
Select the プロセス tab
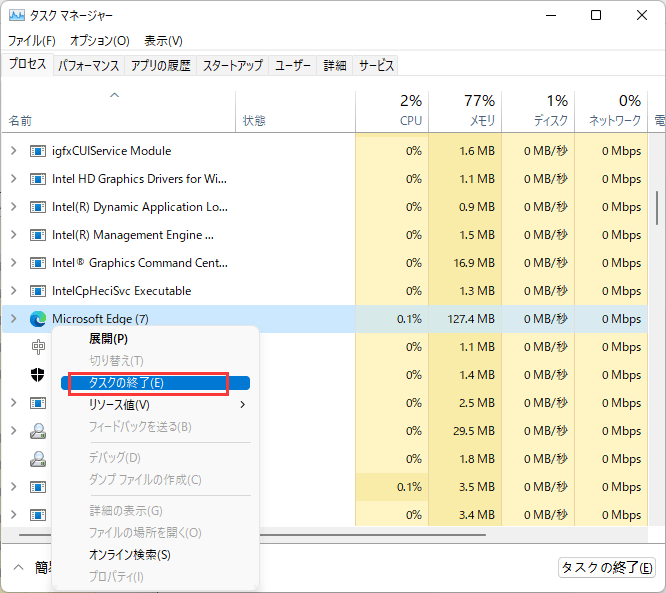click(x=28, y=64)
